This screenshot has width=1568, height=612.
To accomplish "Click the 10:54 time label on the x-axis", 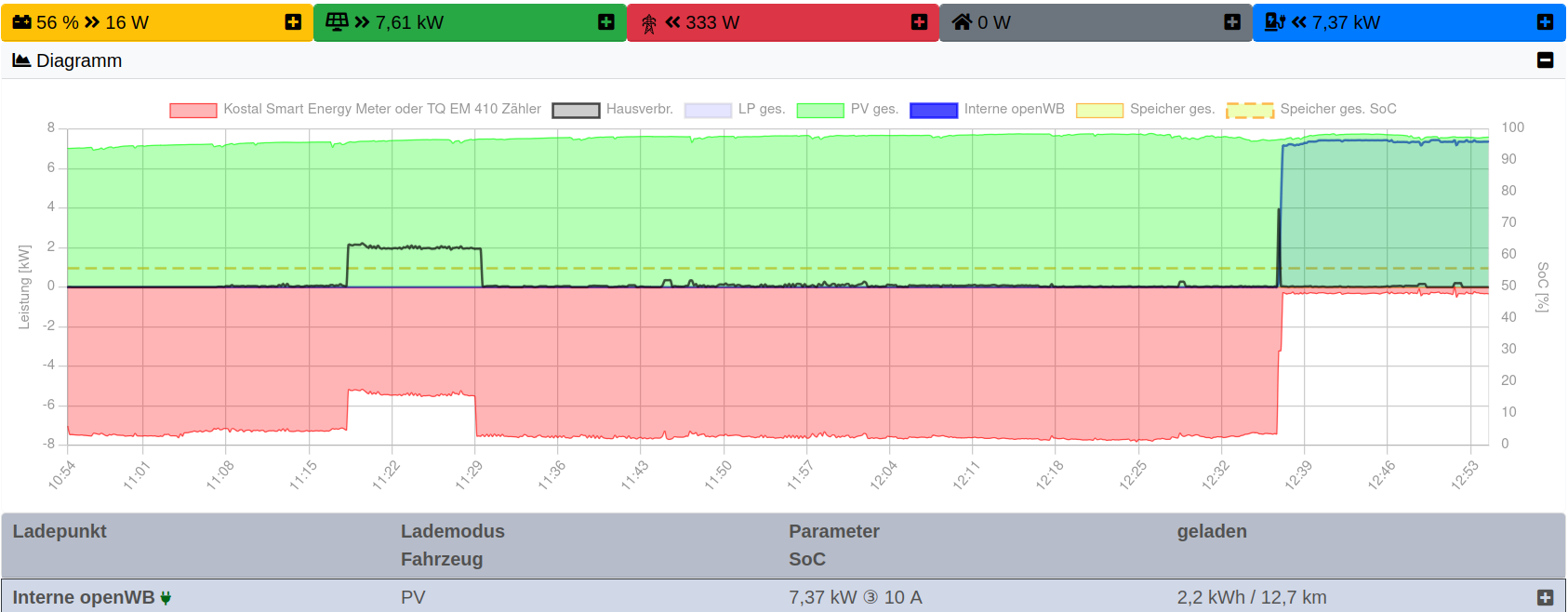I will tap(61, 475).
